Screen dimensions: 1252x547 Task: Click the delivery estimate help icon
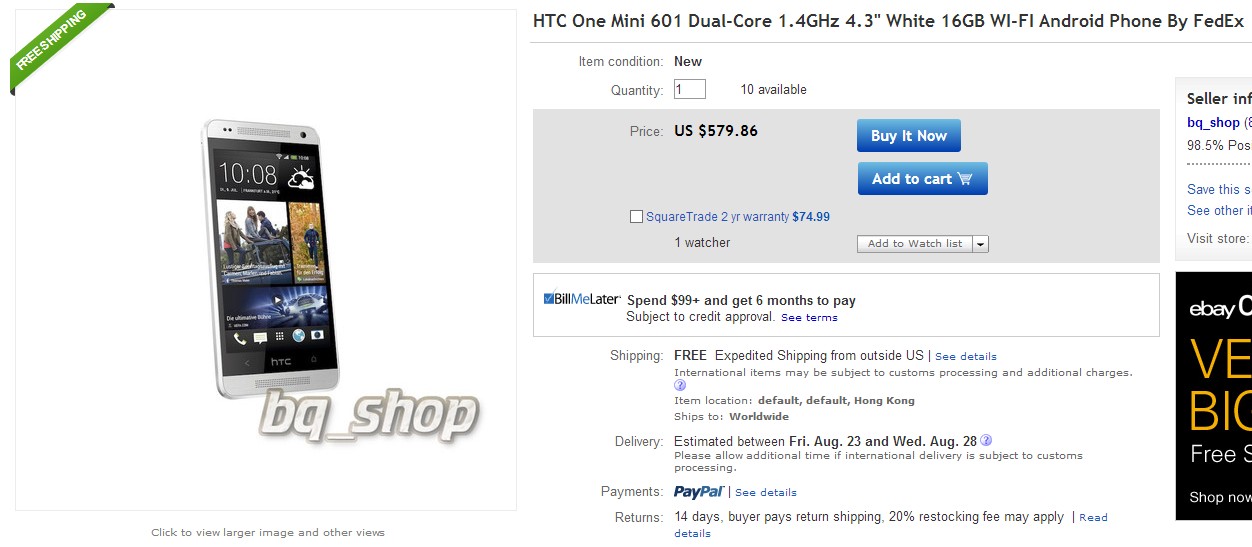[986, 440]
